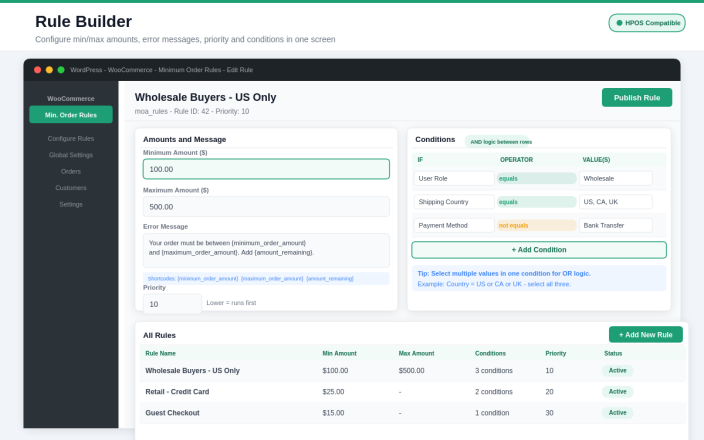Image resolution: width=704 pixels, height=440 pixels.
Task: Click the '3 conditions' cell
Action: pos(493,370)
